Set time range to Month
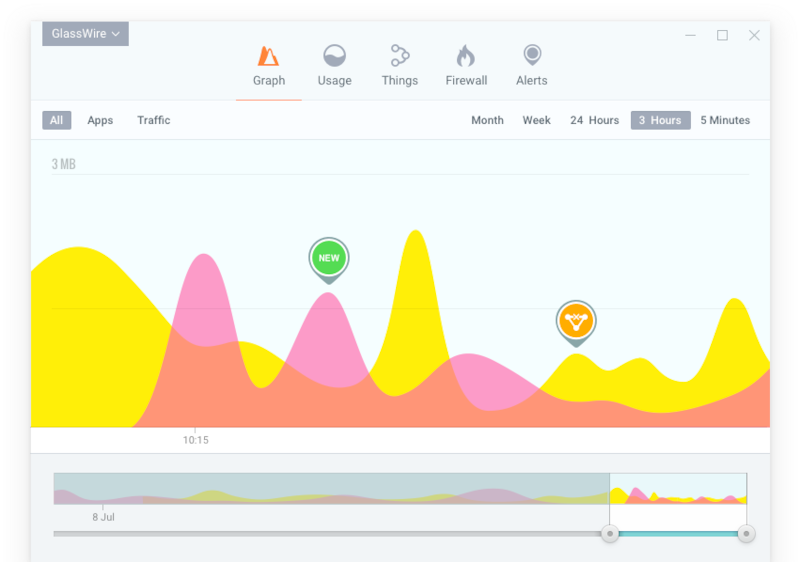The width and height of the screenshot is (800, 562). coord(487,120)
